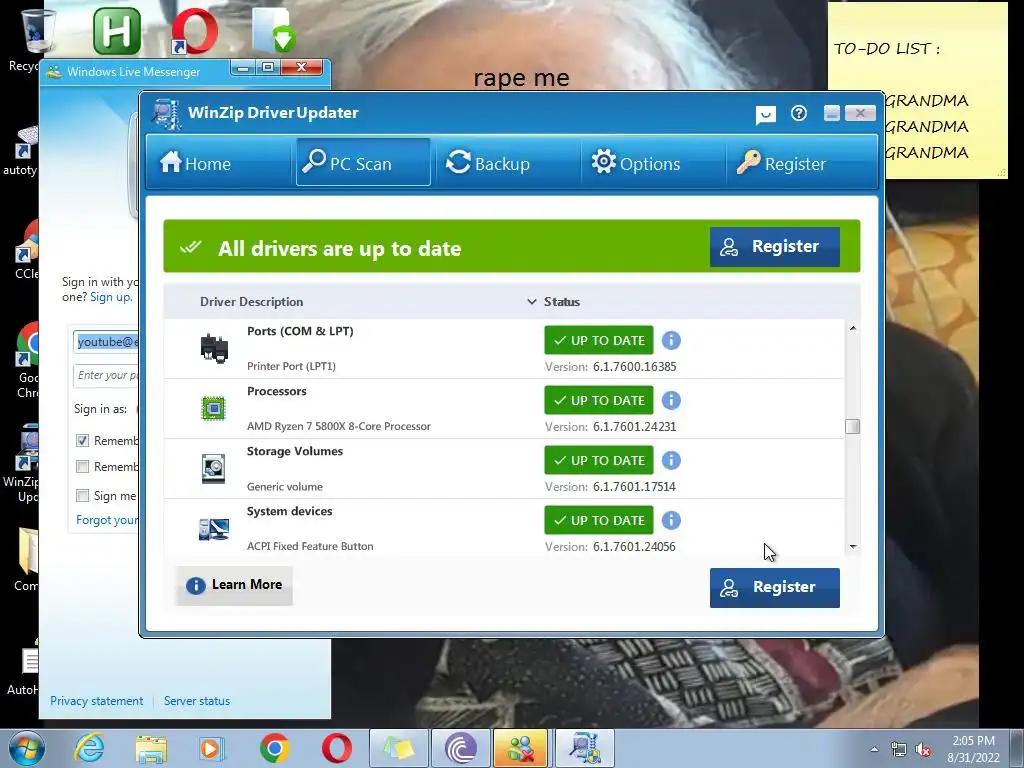Screen dimensions: 1024x768
Task: Click UP TO DATE badge for Processors row
Action: tap(599, 400)
